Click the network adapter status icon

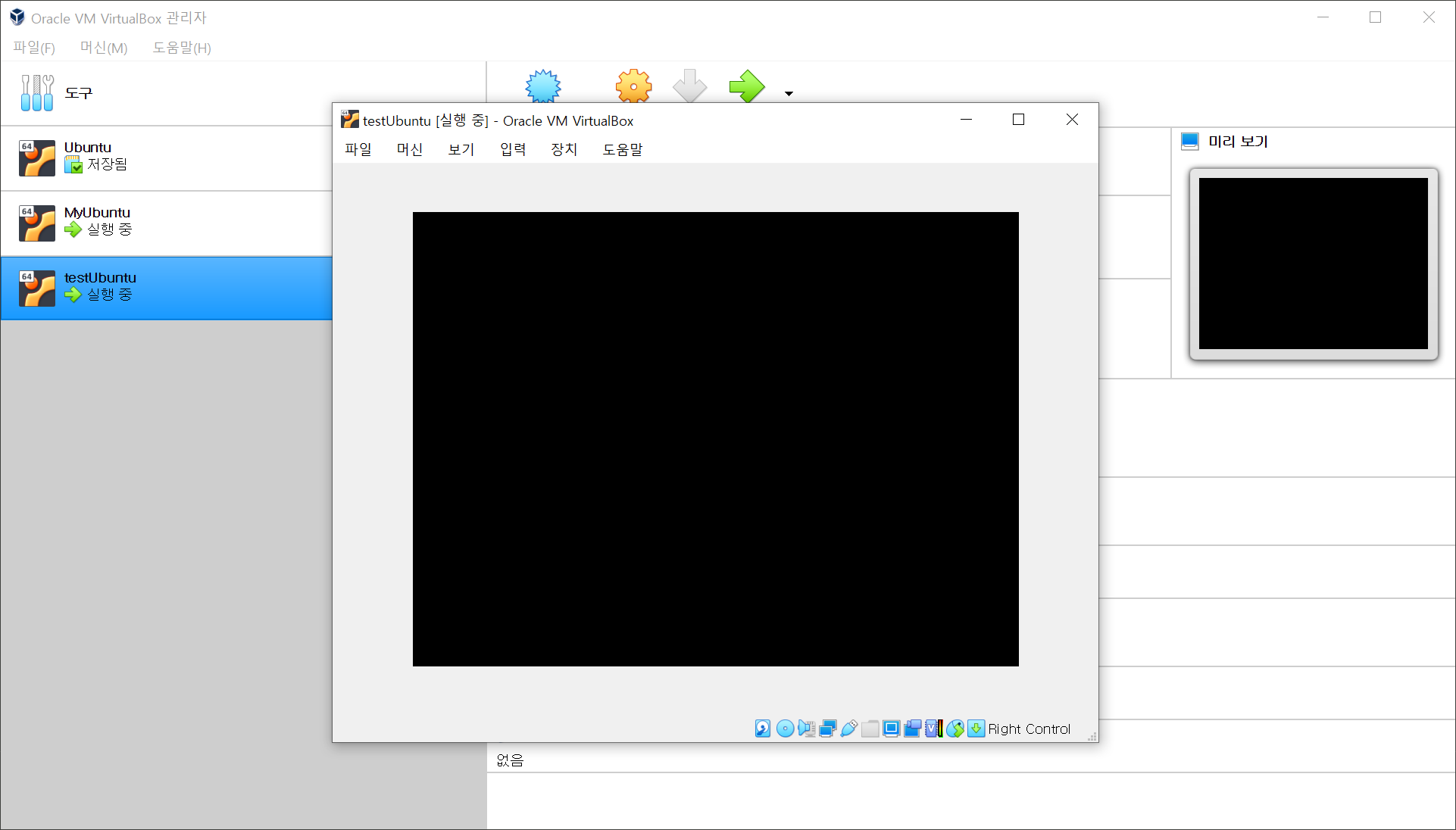coord(827,729)
